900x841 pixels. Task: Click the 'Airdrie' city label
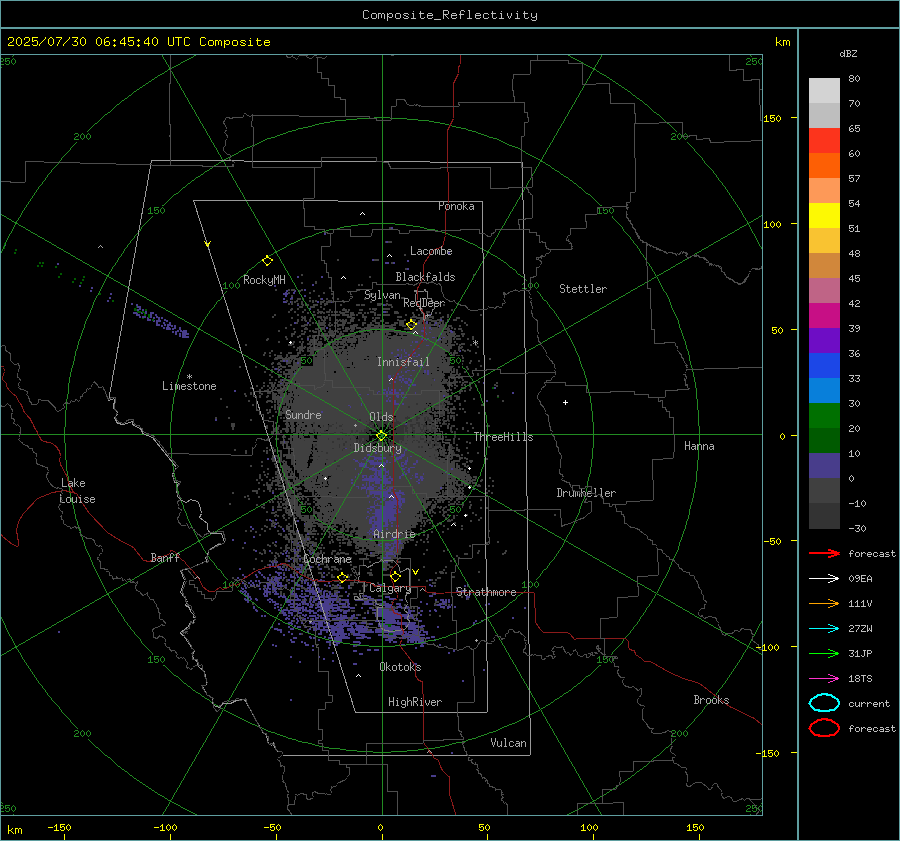[x=394, y=534]
